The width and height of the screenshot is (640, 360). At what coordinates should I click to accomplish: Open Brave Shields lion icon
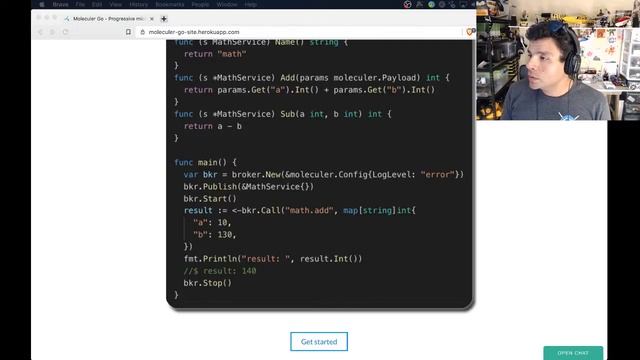click(x=469, y=32)
